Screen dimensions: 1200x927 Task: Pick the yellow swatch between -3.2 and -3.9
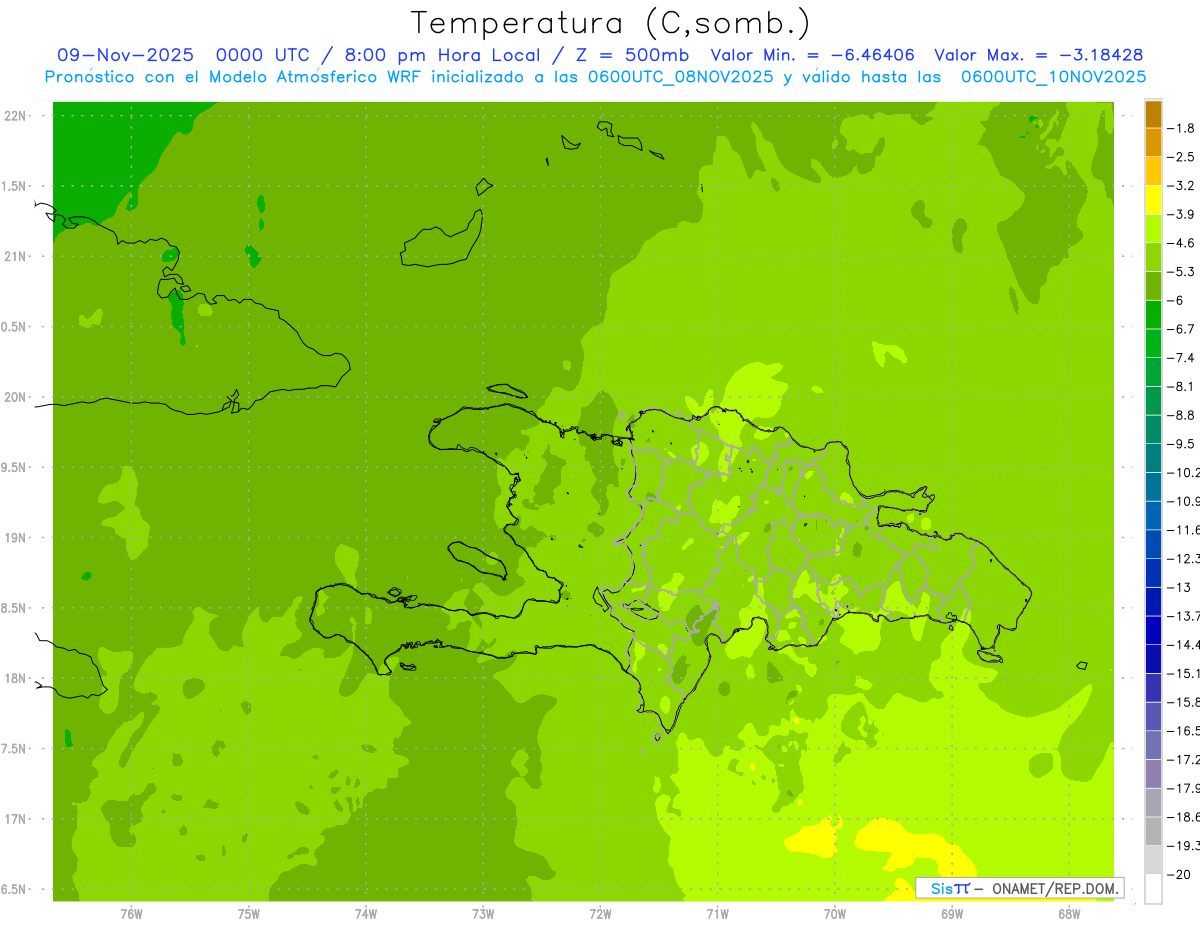pos(1153,199)
